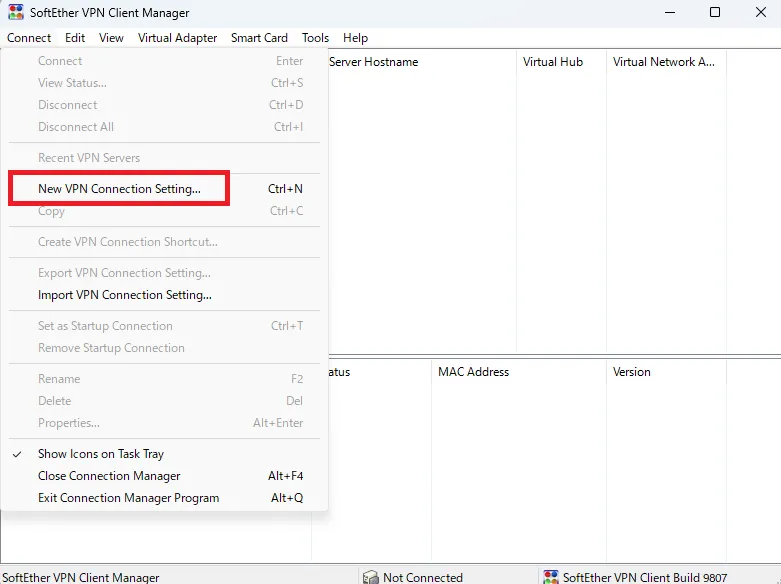
Task: Toggle Show Icons on Task Tray
Action: (164, 454)
